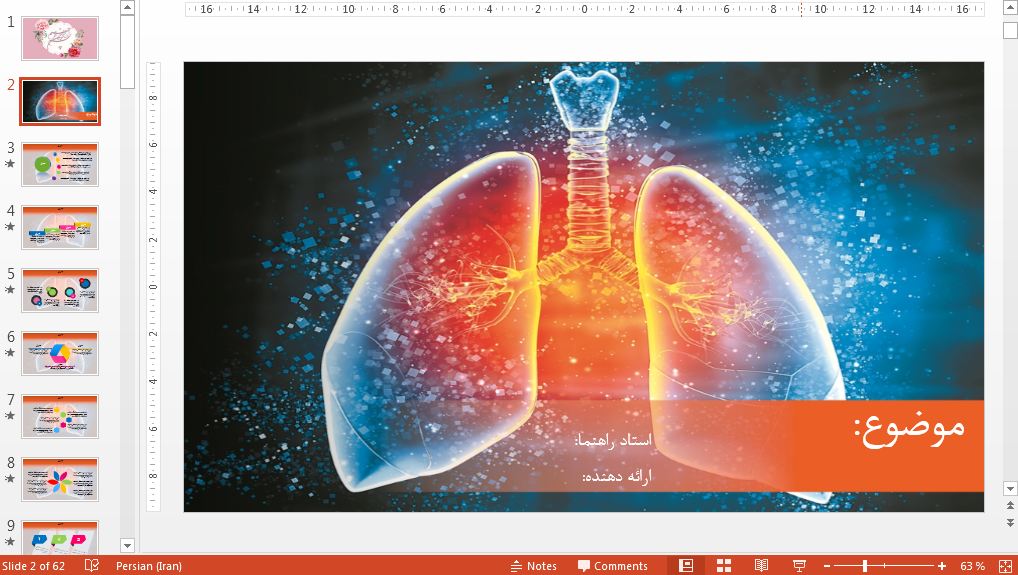Click the Persian (Iran) language indicator
The image size is (1018, 575).
click(149, 566)
